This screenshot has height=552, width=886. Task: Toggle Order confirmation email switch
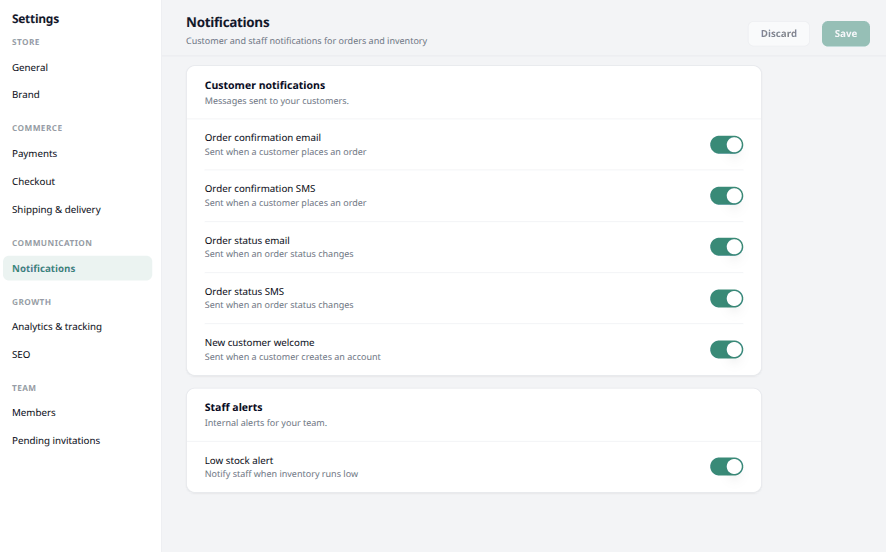[726, 145]
